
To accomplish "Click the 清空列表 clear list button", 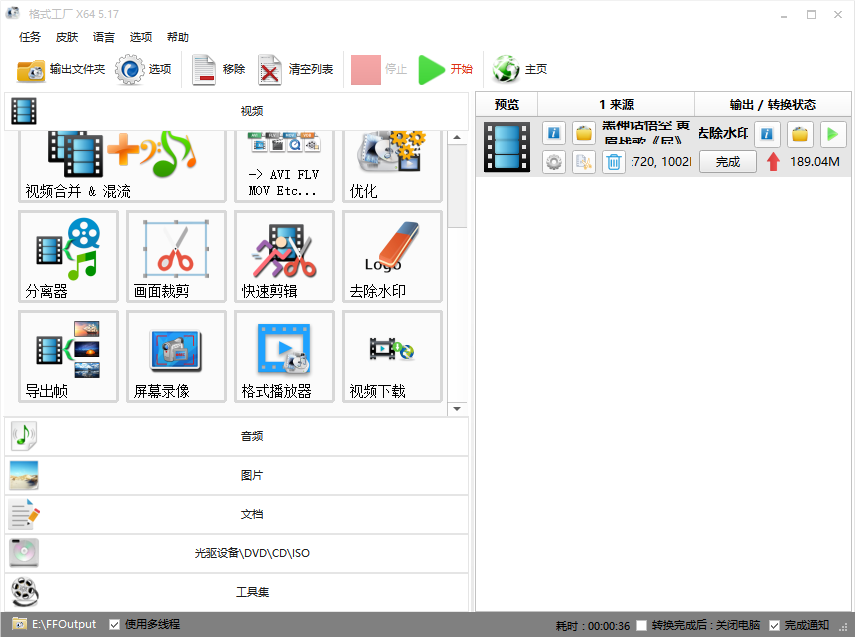I will point(297,69).
